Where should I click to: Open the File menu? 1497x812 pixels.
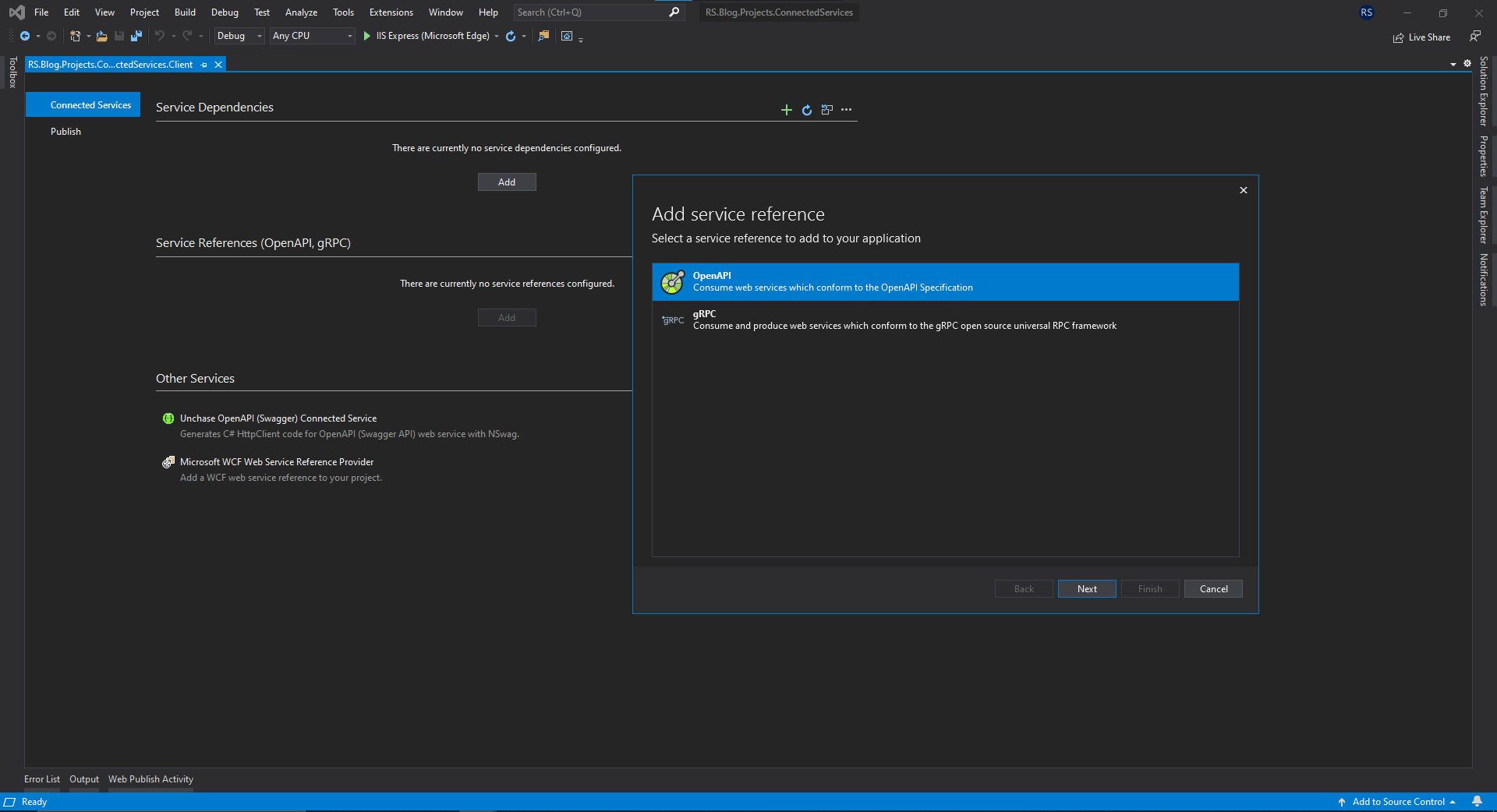[41, 12]
